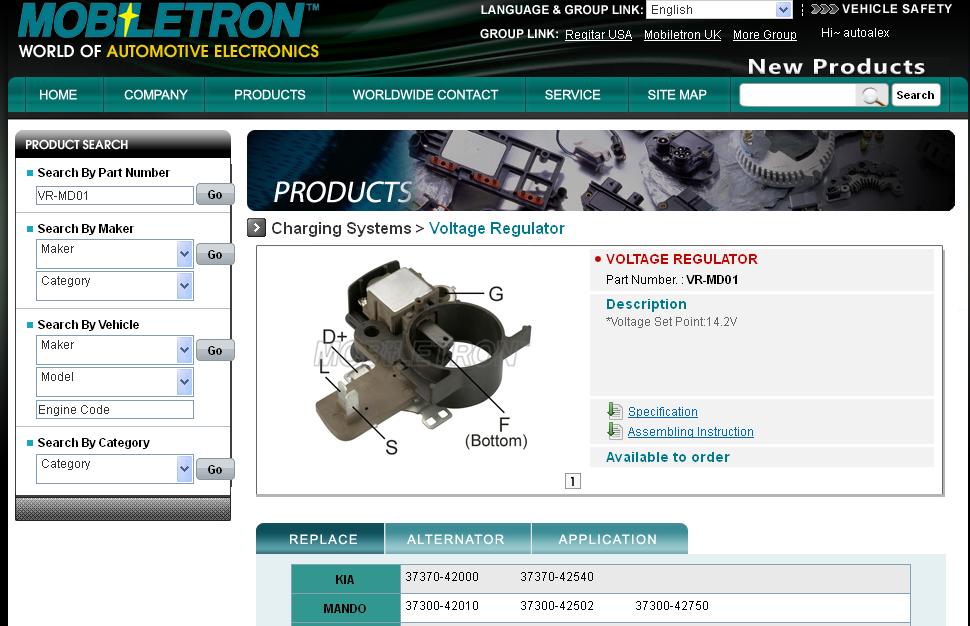The width and height of the screenshot is (970, 626).
Task: Open the Regitar USA group link
Action: click(x=598, y=35)
